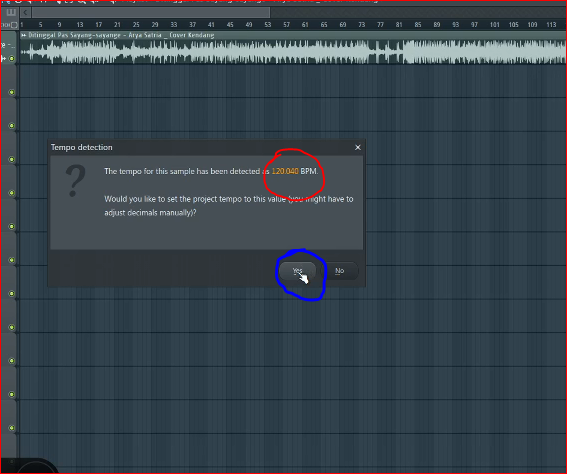
Task: Jump to bar 49 on the timeline ruler
Action: 249,25
